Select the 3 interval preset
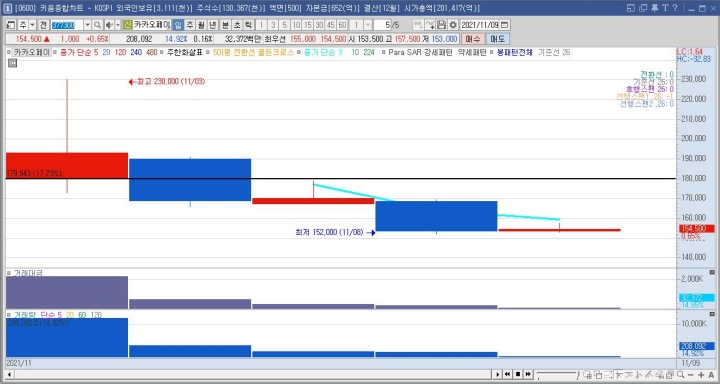The image size is (720, 384). pos(273,25)
